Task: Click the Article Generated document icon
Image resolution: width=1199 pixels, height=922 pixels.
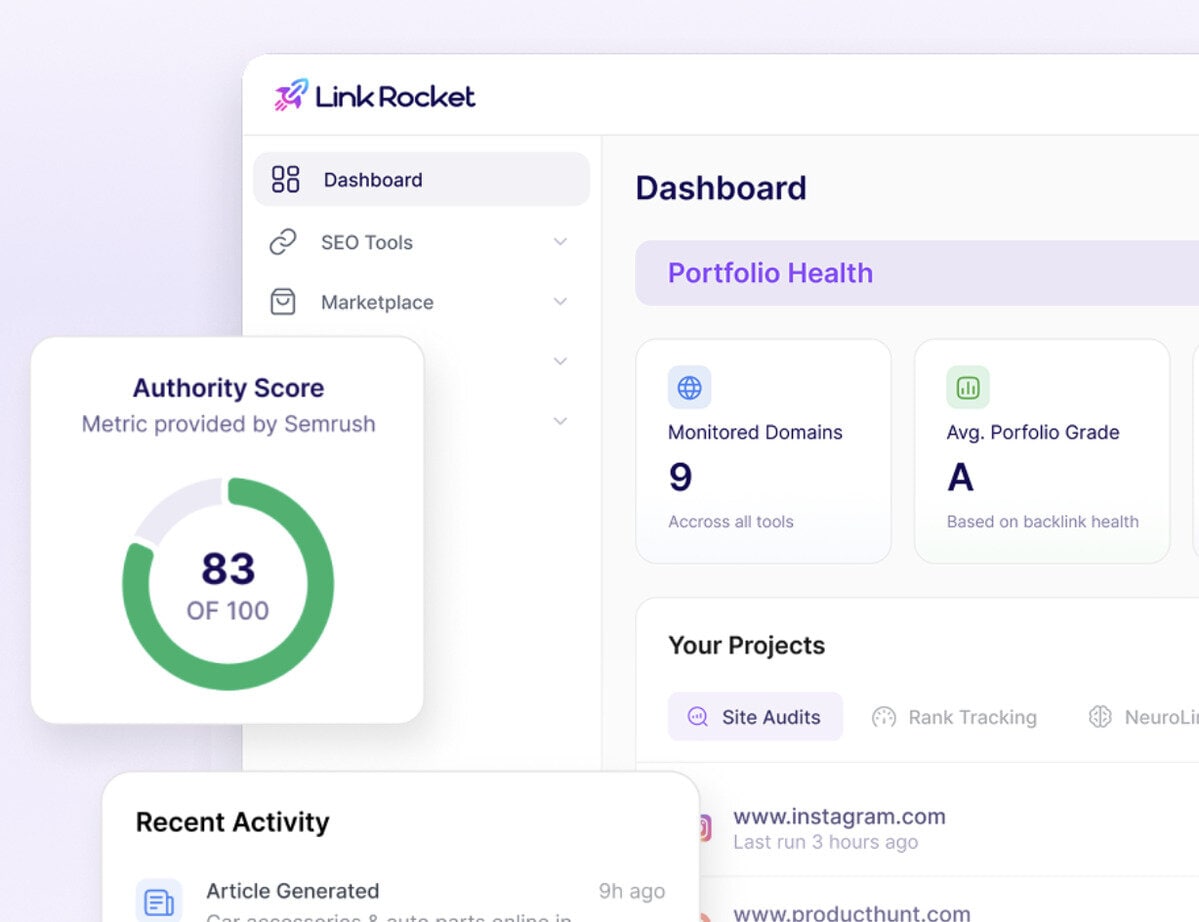Action: pos(159,901)
